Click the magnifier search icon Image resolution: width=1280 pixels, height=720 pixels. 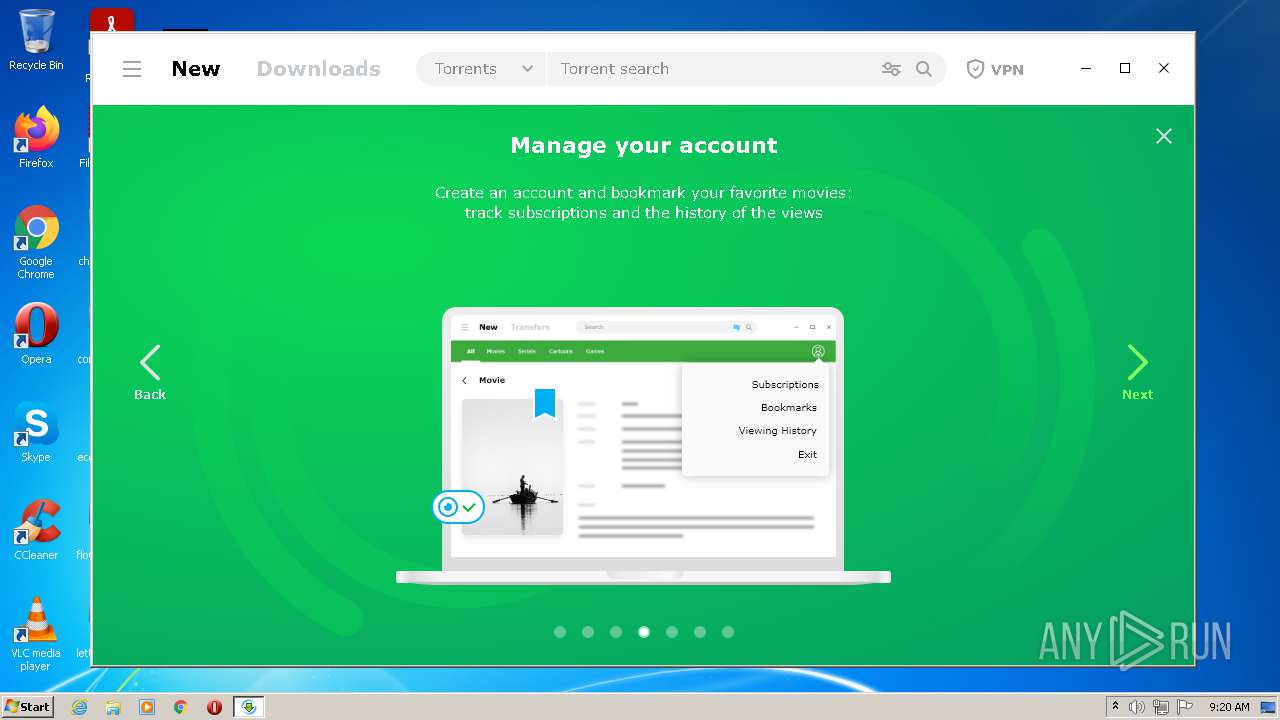tap(924, 69)
